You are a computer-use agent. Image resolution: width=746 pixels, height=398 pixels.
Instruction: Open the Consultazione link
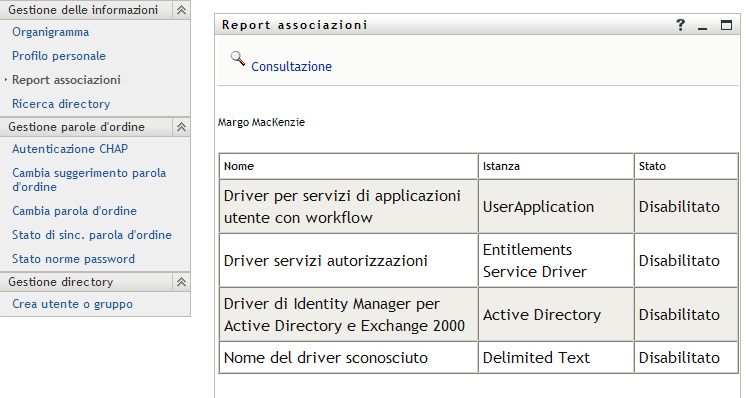(291, 67)
